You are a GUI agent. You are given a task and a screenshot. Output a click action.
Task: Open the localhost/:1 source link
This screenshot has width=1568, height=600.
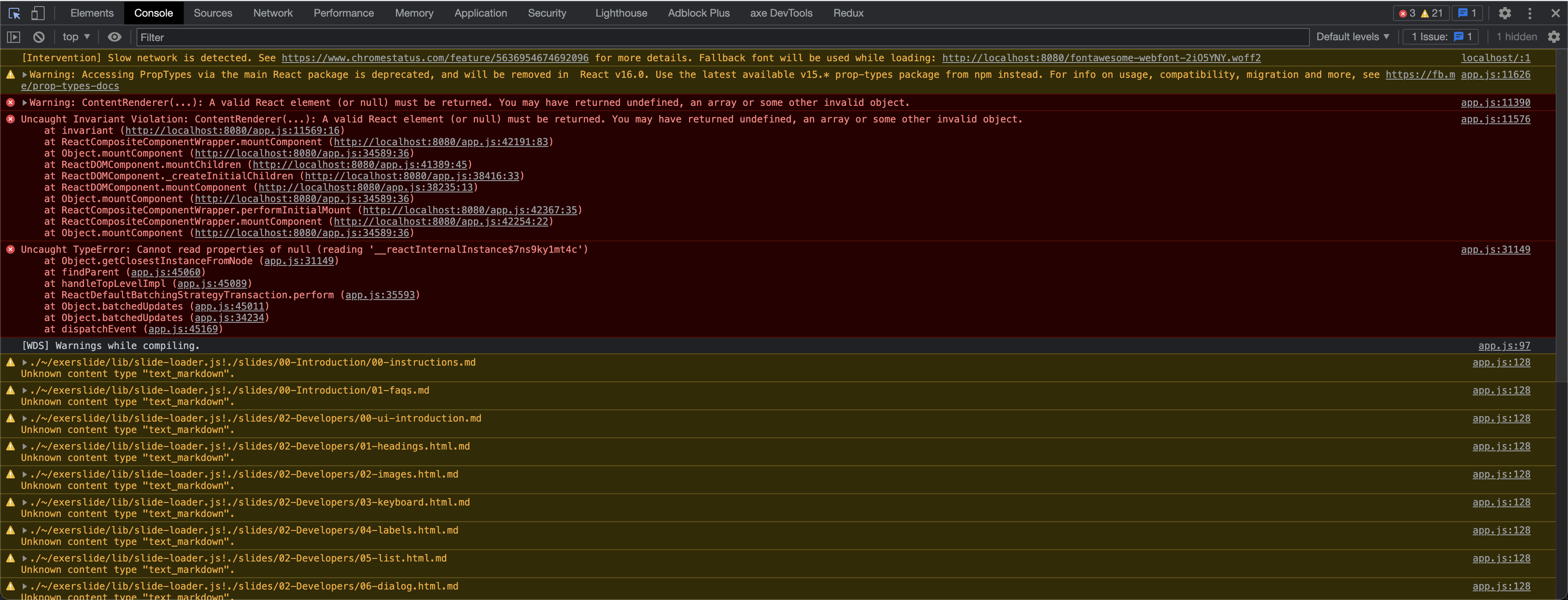(x=1495, y=58)
